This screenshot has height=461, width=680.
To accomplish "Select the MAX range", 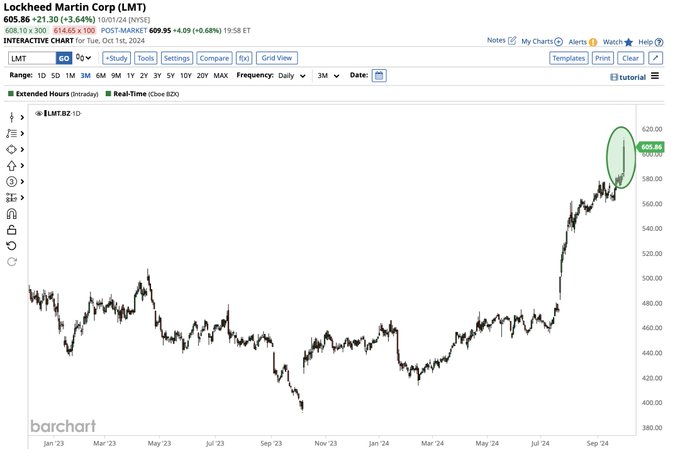I will tap(221, 75).
